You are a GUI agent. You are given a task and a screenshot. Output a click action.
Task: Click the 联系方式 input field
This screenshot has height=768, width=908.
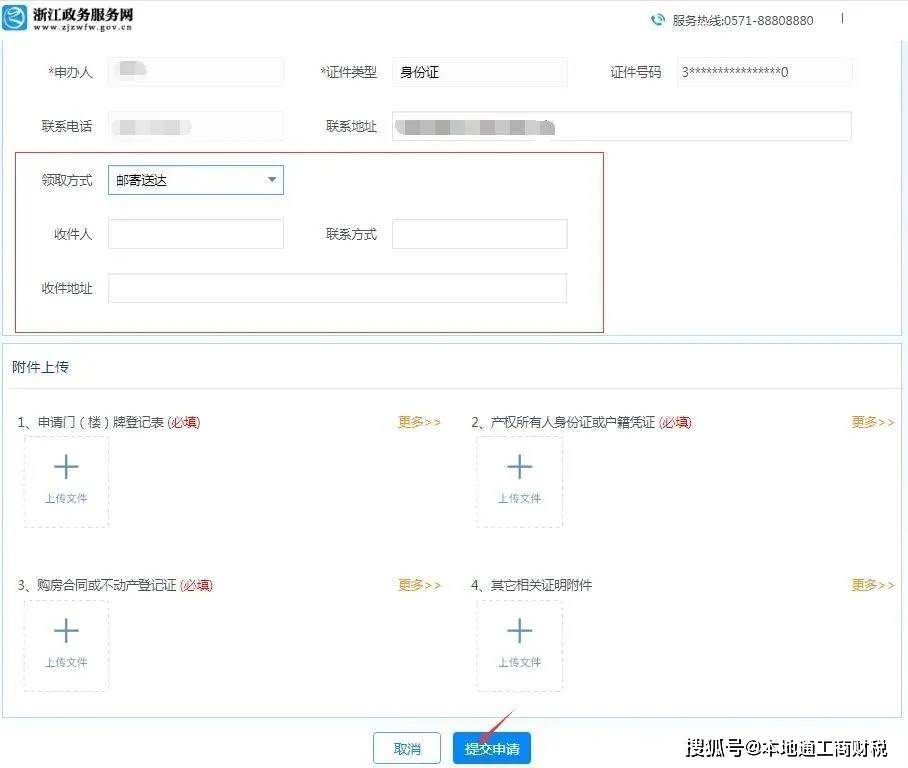(480, 234)
